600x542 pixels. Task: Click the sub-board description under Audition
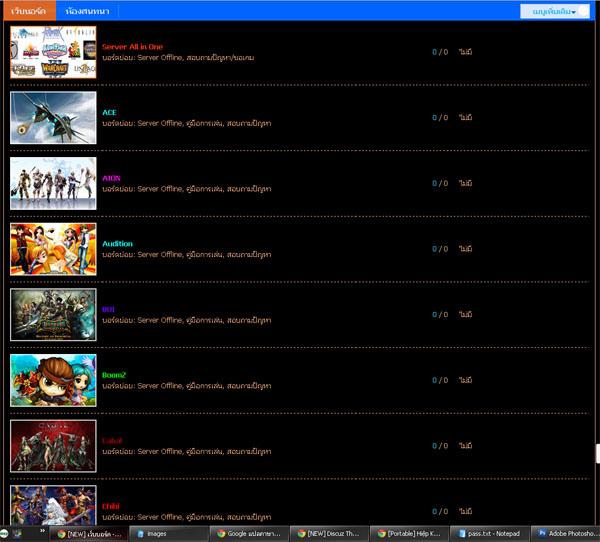click(x=187, y=255)
